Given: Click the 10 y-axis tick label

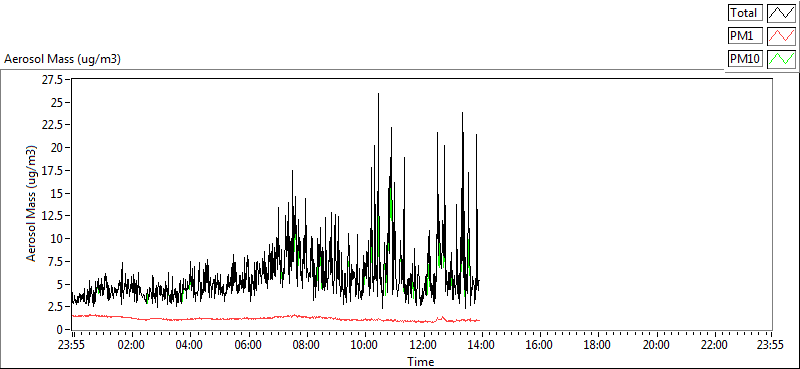Looking at the screenshot, I should click(57, 238).
